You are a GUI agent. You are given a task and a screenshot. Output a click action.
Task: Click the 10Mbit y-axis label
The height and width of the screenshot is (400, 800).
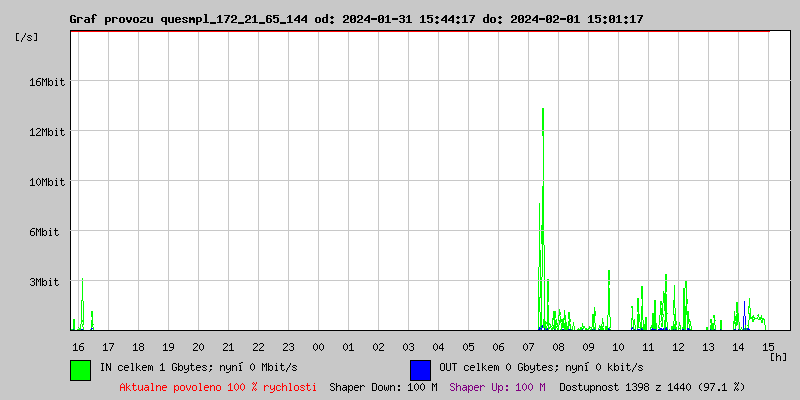click(x=46, y=182)
